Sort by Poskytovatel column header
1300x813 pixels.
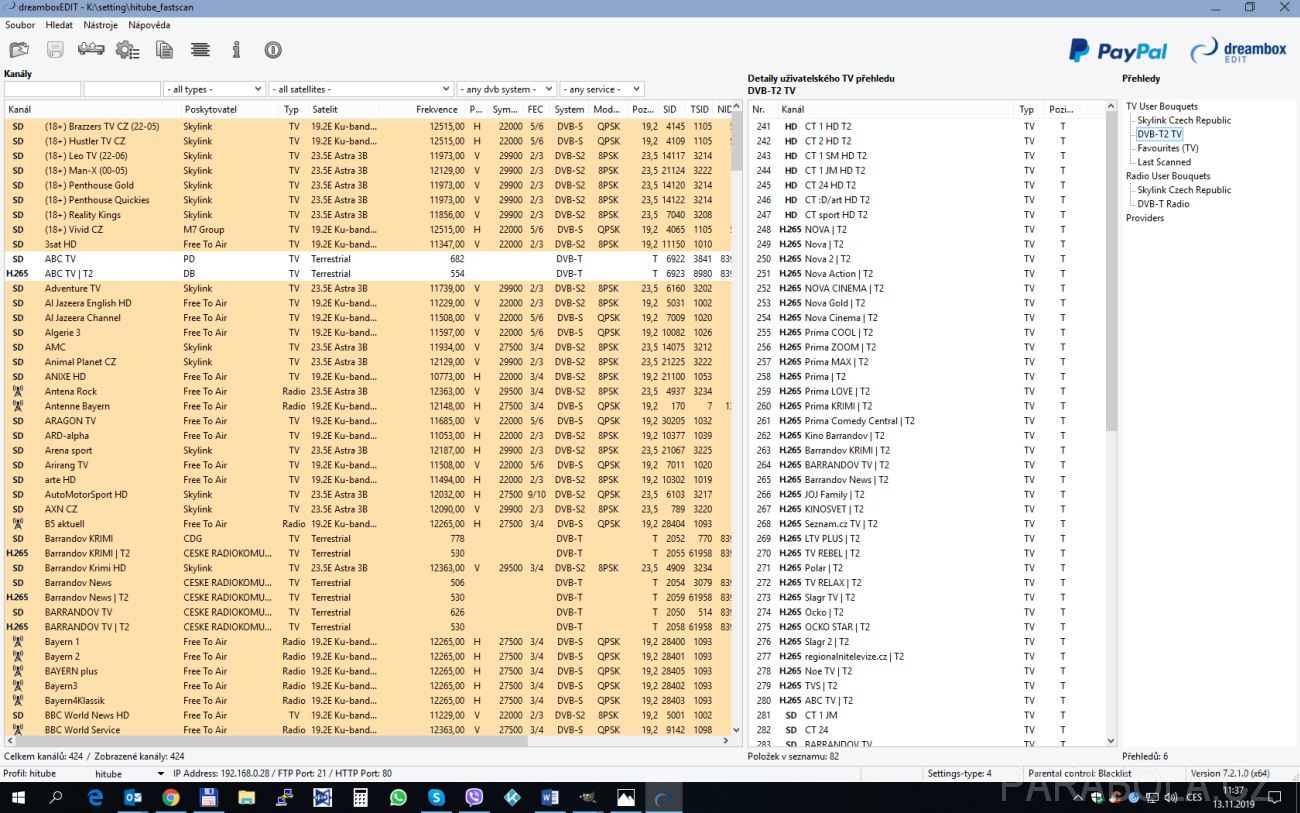(230, 110)
